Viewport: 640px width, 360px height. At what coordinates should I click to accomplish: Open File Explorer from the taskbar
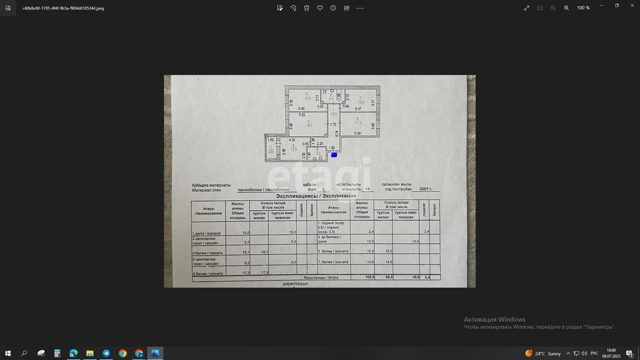pyautogui.click(x=90, y=353)
